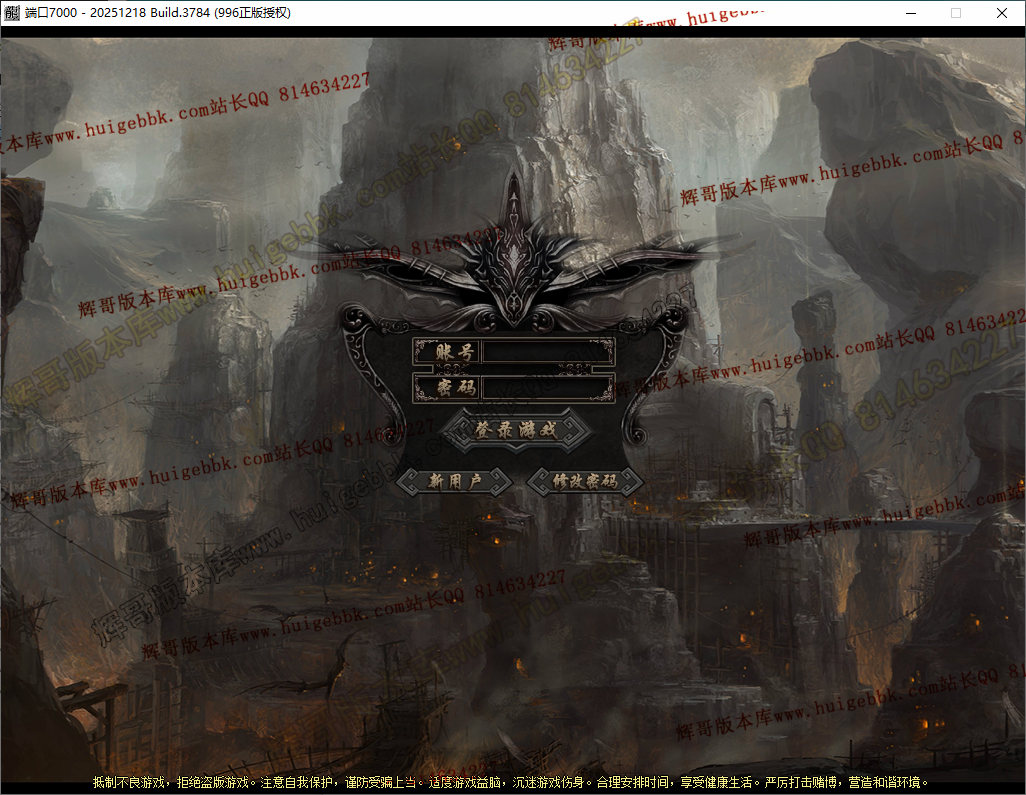
Task: Click the ornamental divider between account and password
Action: point(514,369)
